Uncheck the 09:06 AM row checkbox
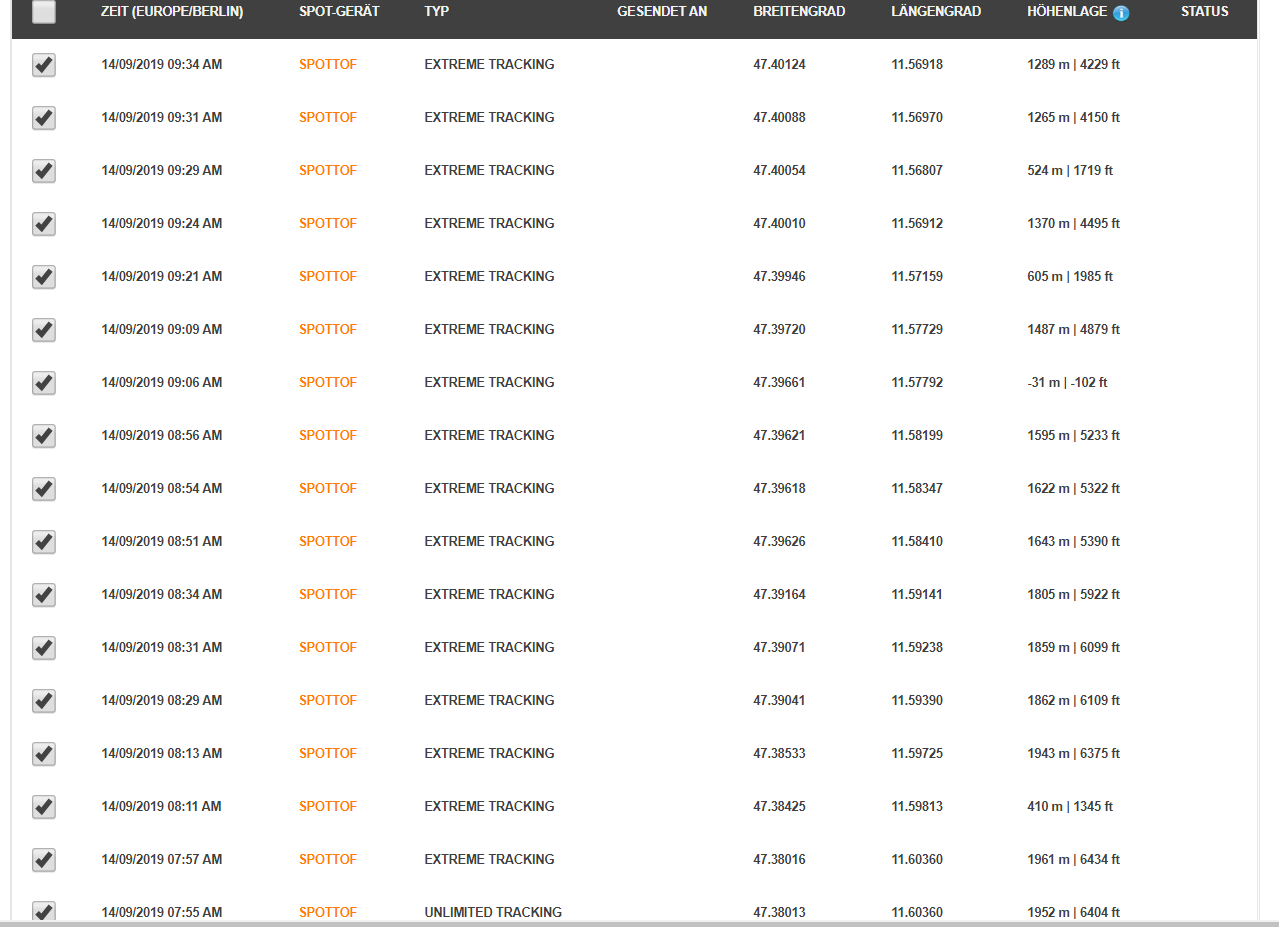 tap(44, 383)
